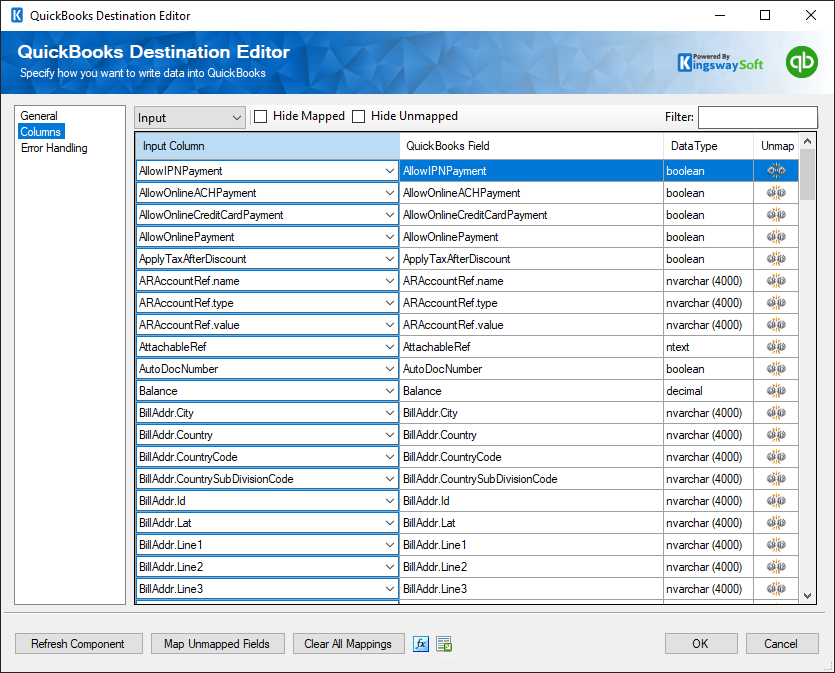Unmap the BillAddr.Lat field
Screen dimensions: 835x673
(776, 522)
